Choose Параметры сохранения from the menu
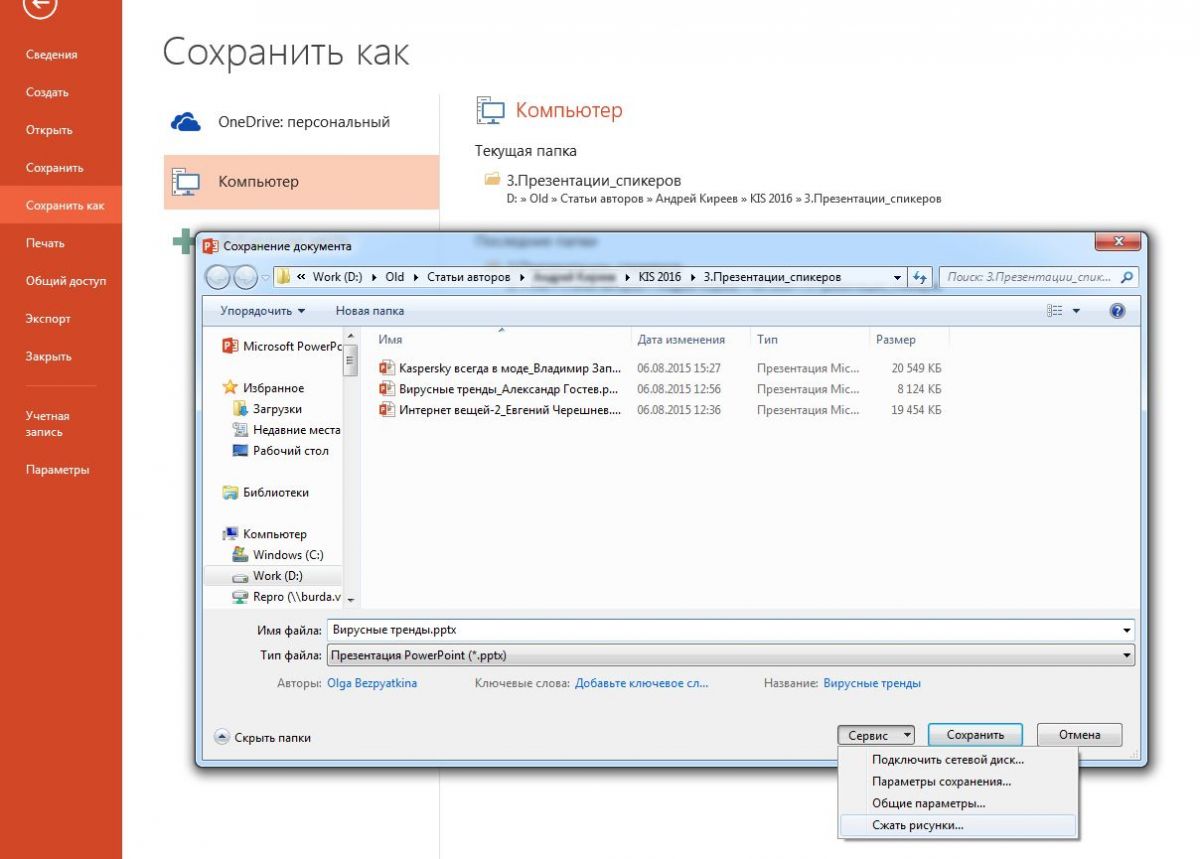Screen dimensions: 1200x859 click(x=941, y=781)
